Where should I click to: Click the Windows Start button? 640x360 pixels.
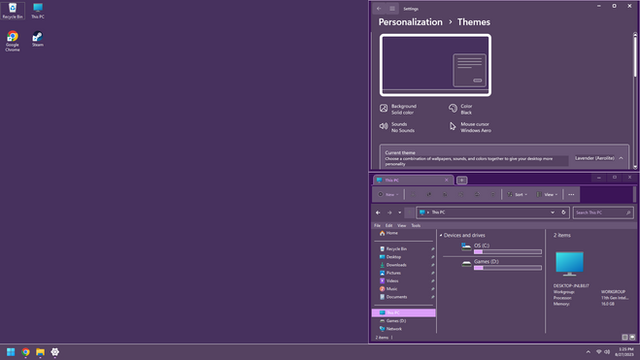(x=11, y=352)
